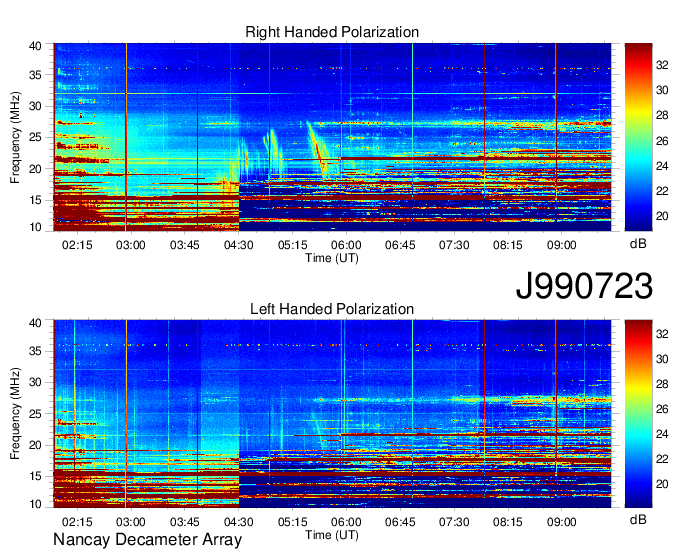Click the 04:30 time tick of Left Handed plot
This screenshot has width=680, height=552.
239,521
